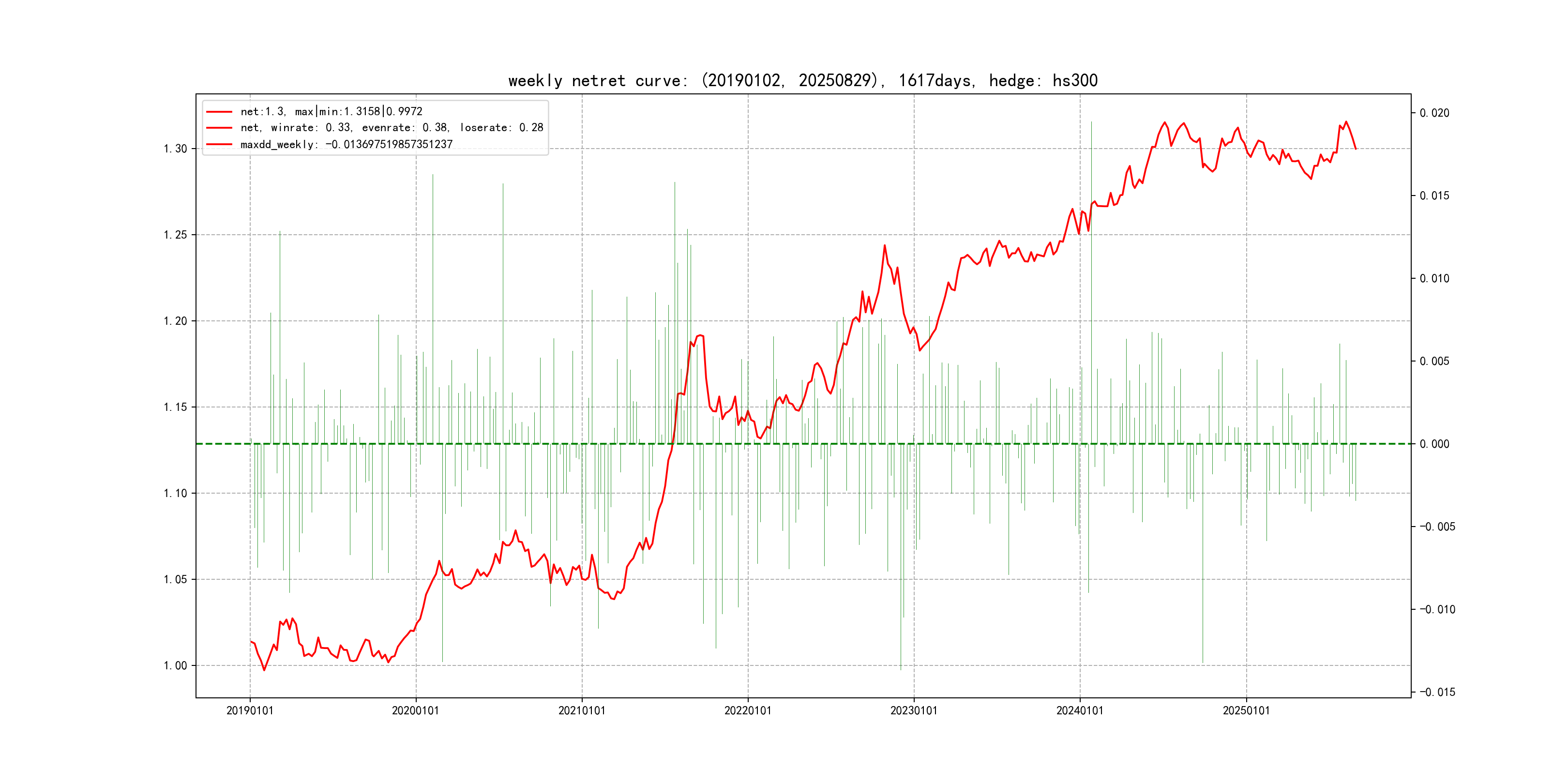The height and width of the screenshot is (784, 1568).
Task: Click the 1.30 left axis tick label
Action: point(175,149)
